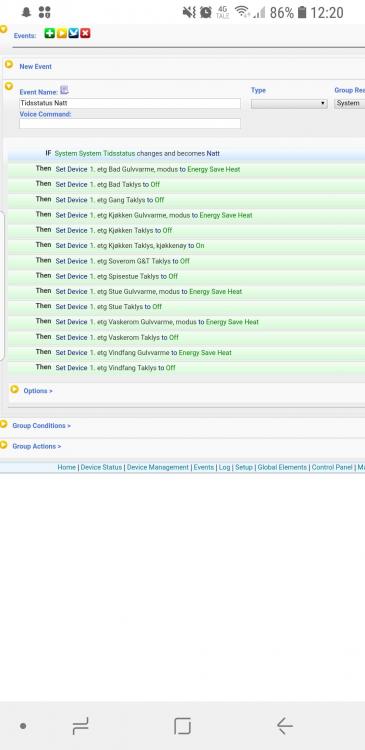Screen dimensions: 365x750
Task: Select the Stue Taklys to Off action
Action: click(186, 307)
